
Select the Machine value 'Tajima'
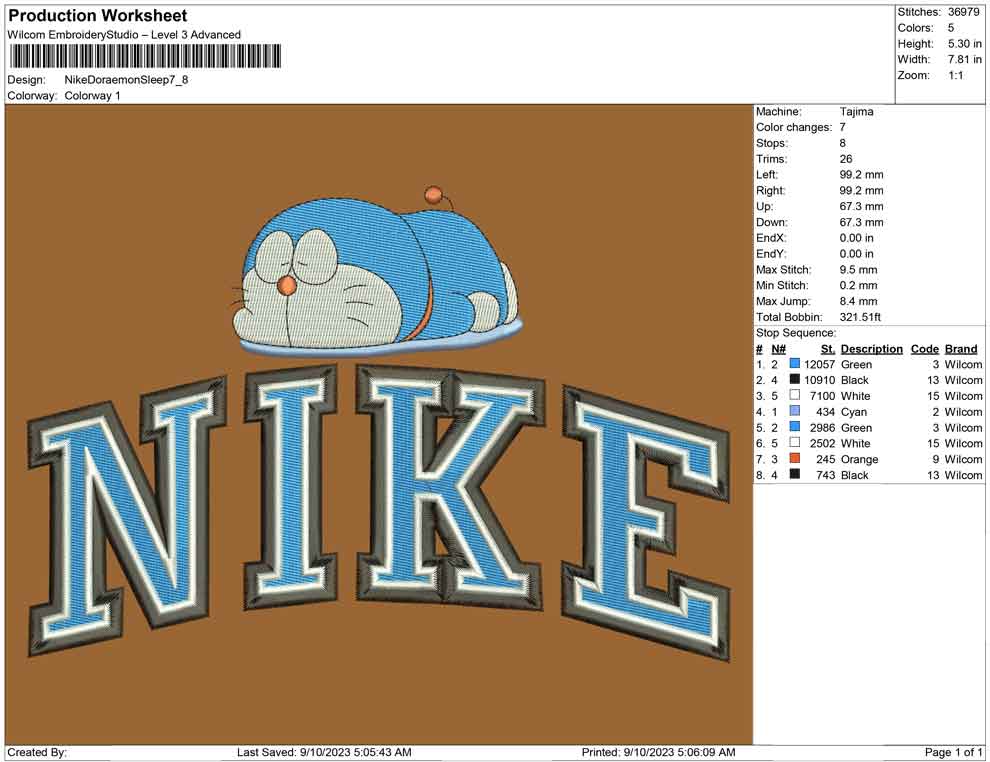(857, 112)
